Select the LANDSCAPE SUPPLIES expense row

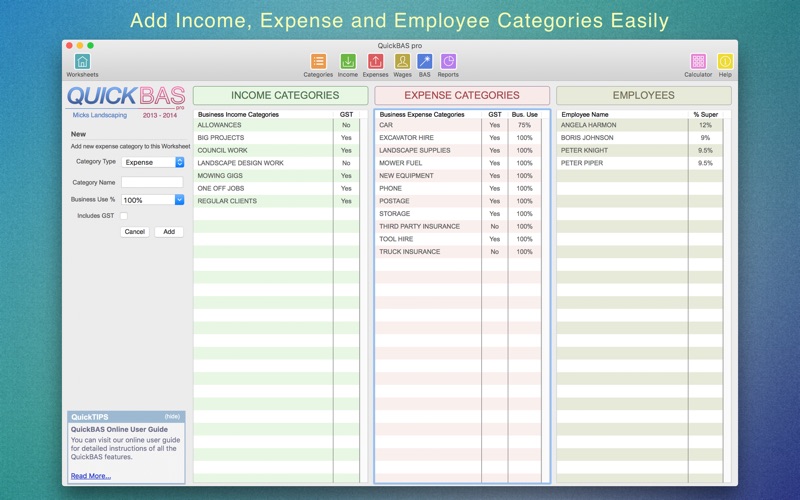pyautogui.click(x=458, y=151)
